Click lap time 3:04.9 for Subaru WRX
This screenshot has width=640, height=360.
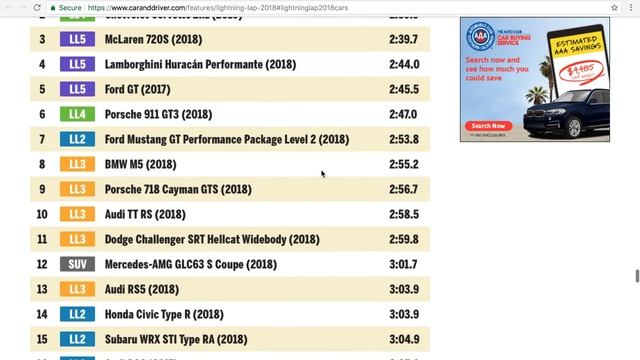[x=404, y=339]
